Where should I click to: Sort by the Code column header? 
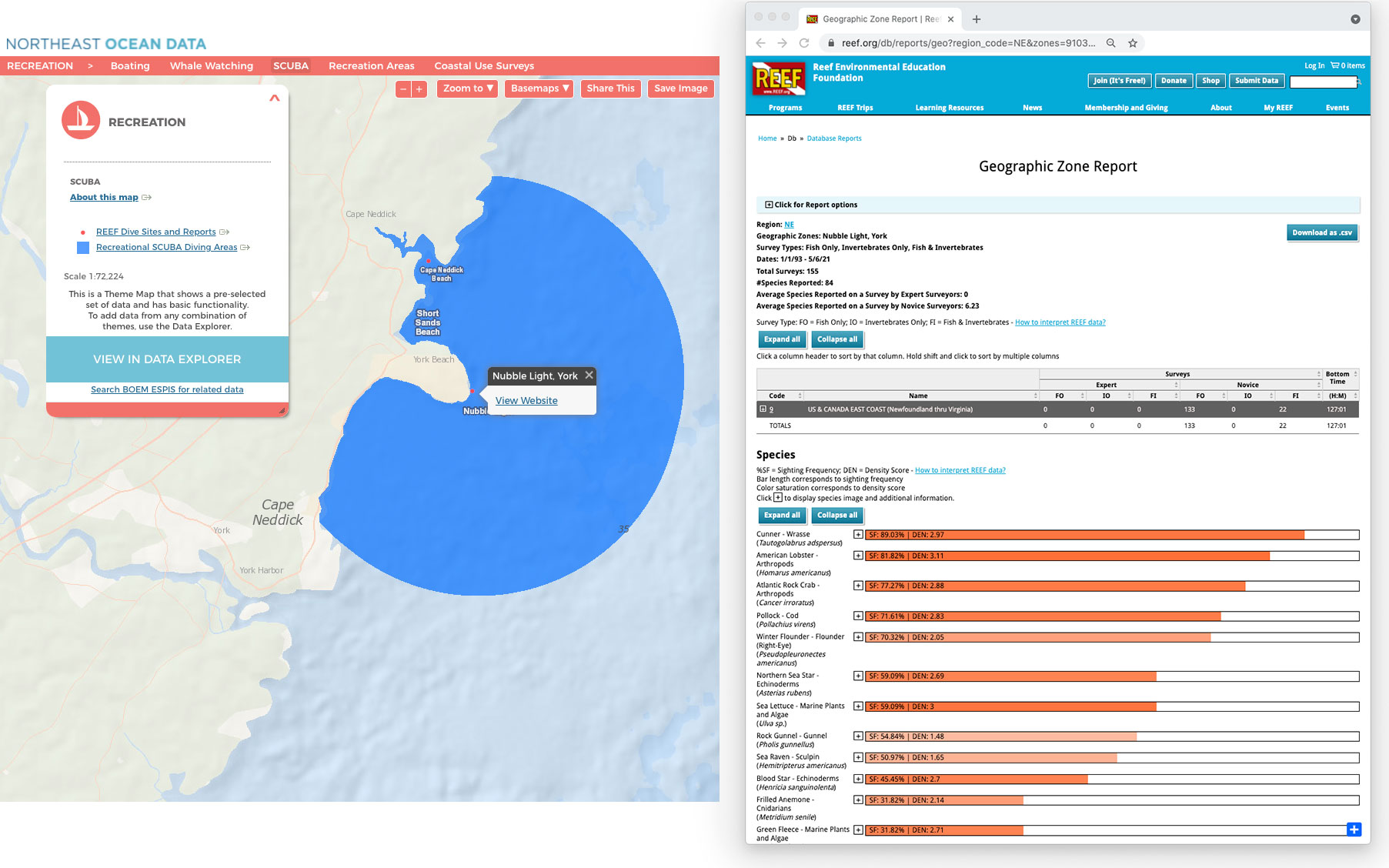click(x=777, y=396)
